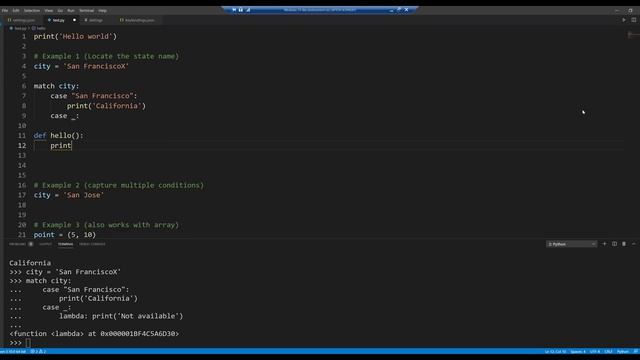Viewport: 640px width, 360px height.
Task: Open the View menu
Action: tap(49, 11)
